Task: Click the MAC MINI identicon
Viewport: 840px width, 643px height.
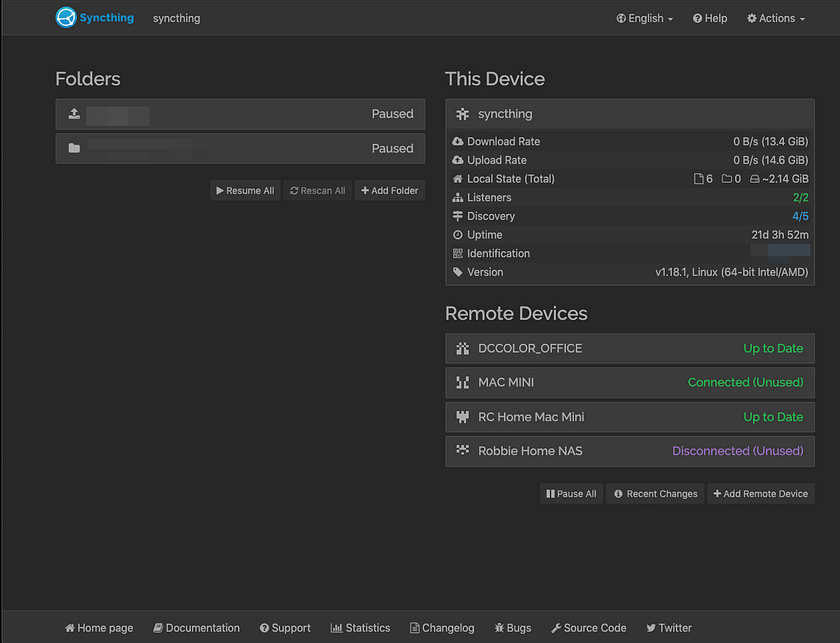Action: pos(462,383)
